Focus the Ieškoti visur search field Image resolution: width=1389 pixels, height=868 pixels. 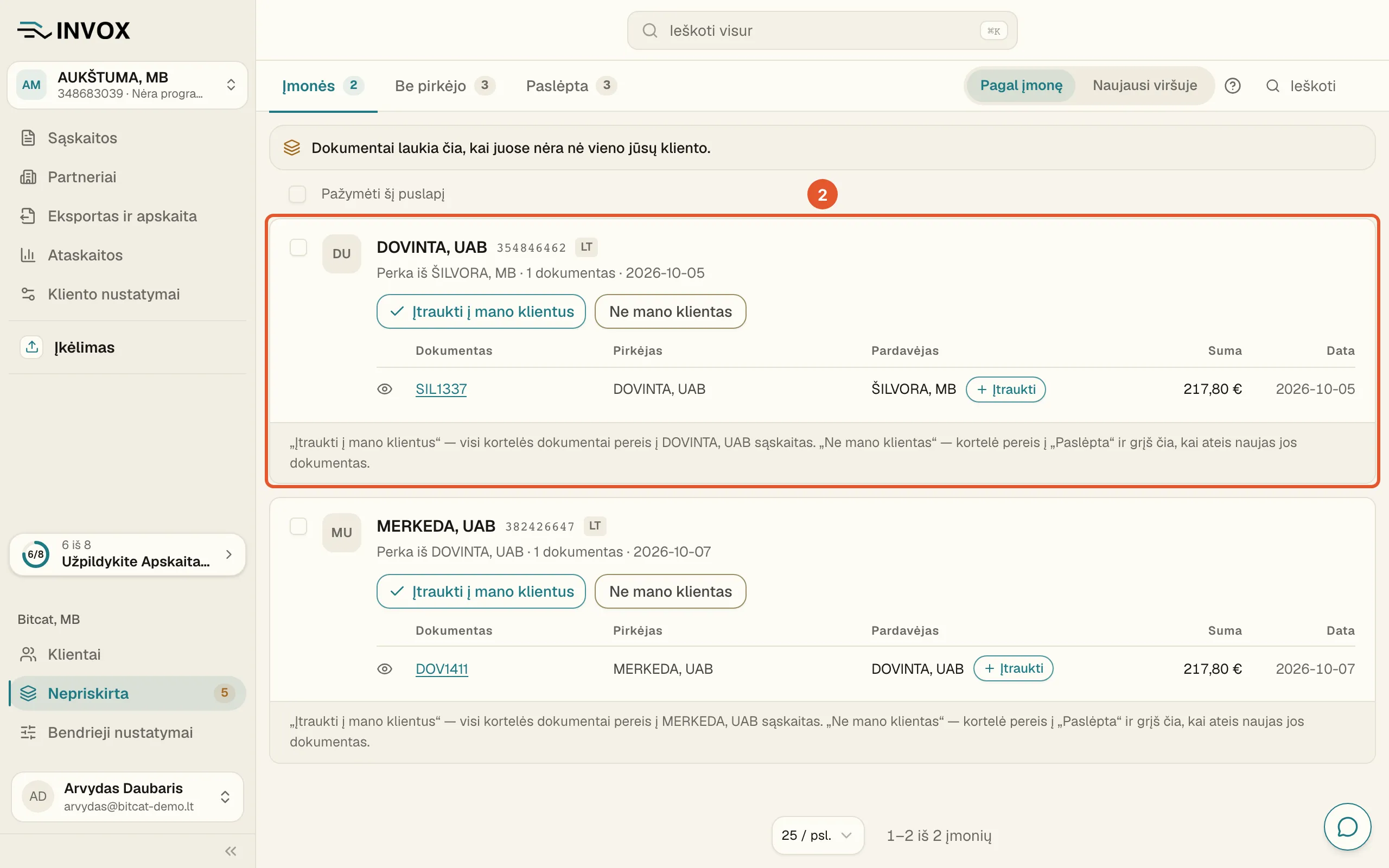click(x=822, y=30)
